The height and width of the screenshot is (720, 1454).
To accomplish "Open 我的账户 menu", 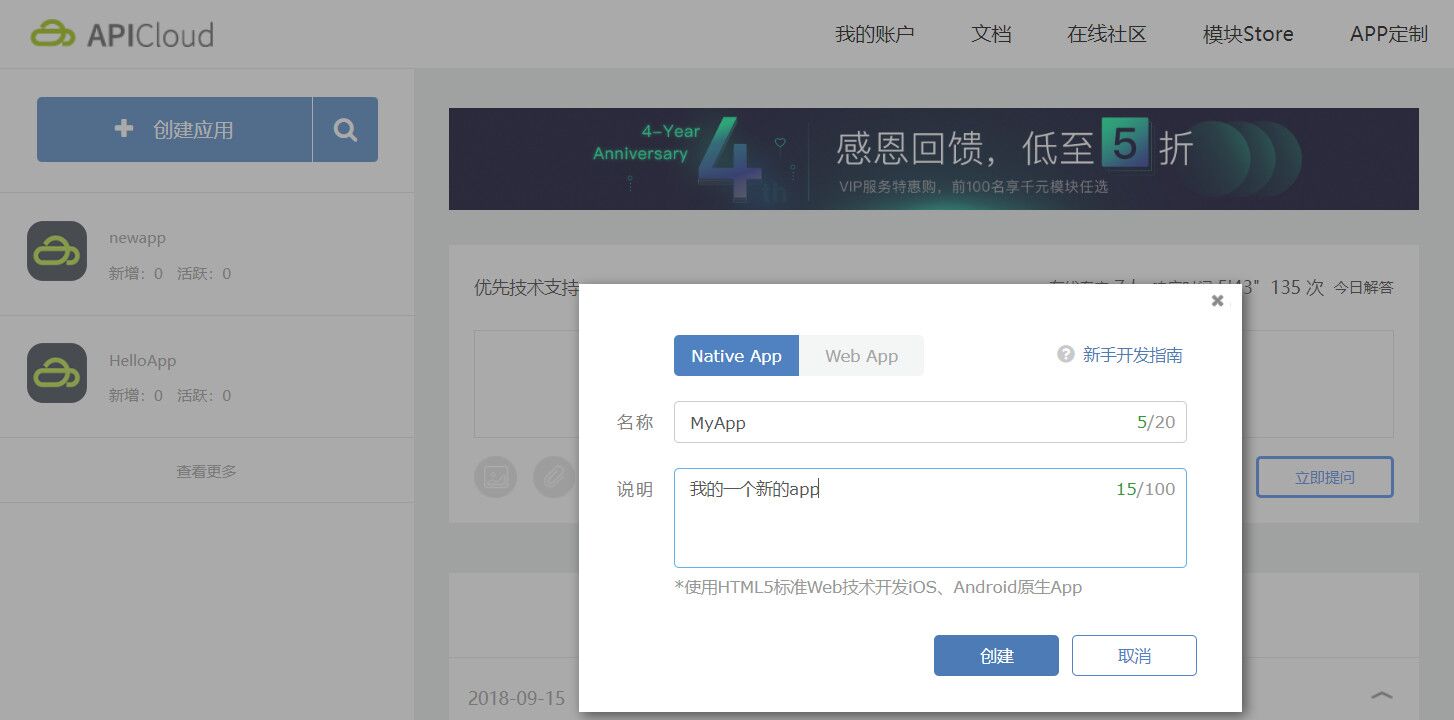I will (874, 33).
